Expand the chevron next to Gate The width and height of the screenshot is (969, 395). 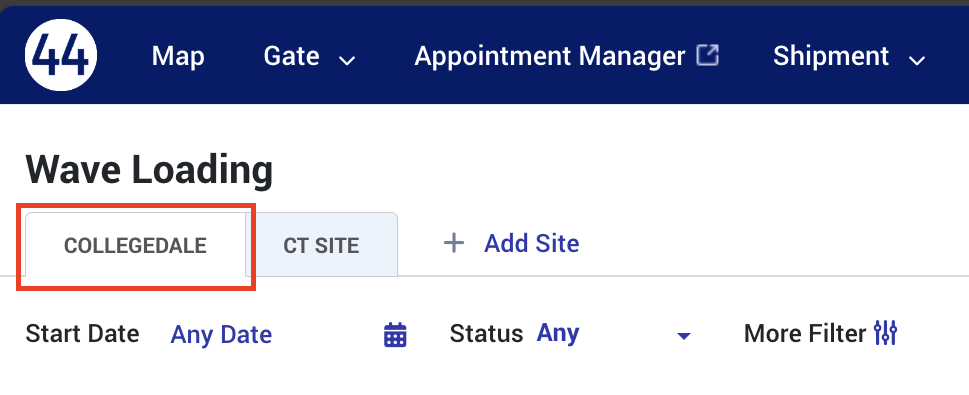(348, 60)
